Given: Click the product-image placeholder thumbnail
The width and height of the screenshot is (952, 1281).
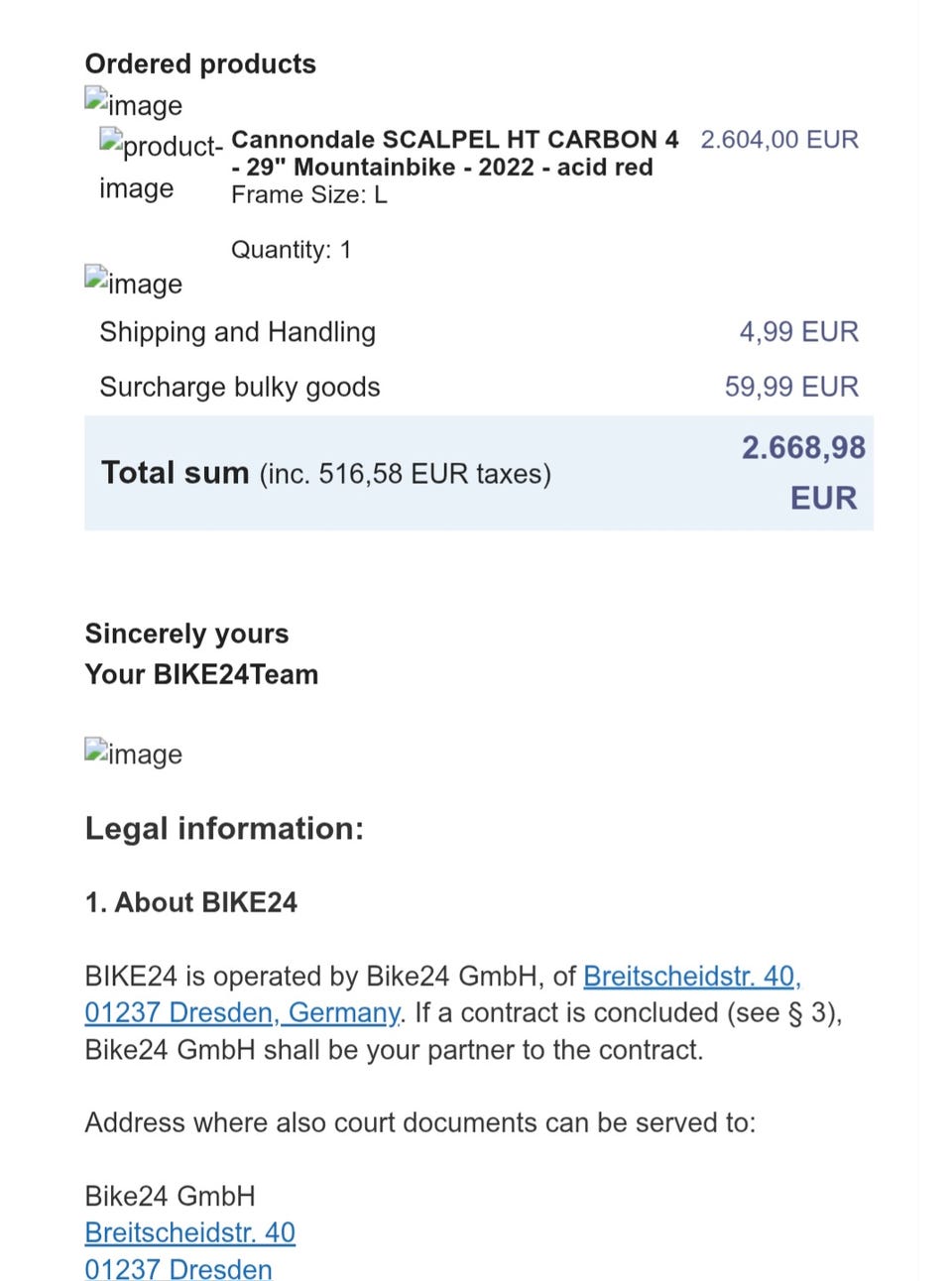Looking at the screenshot, I should [x=161, y=167].
